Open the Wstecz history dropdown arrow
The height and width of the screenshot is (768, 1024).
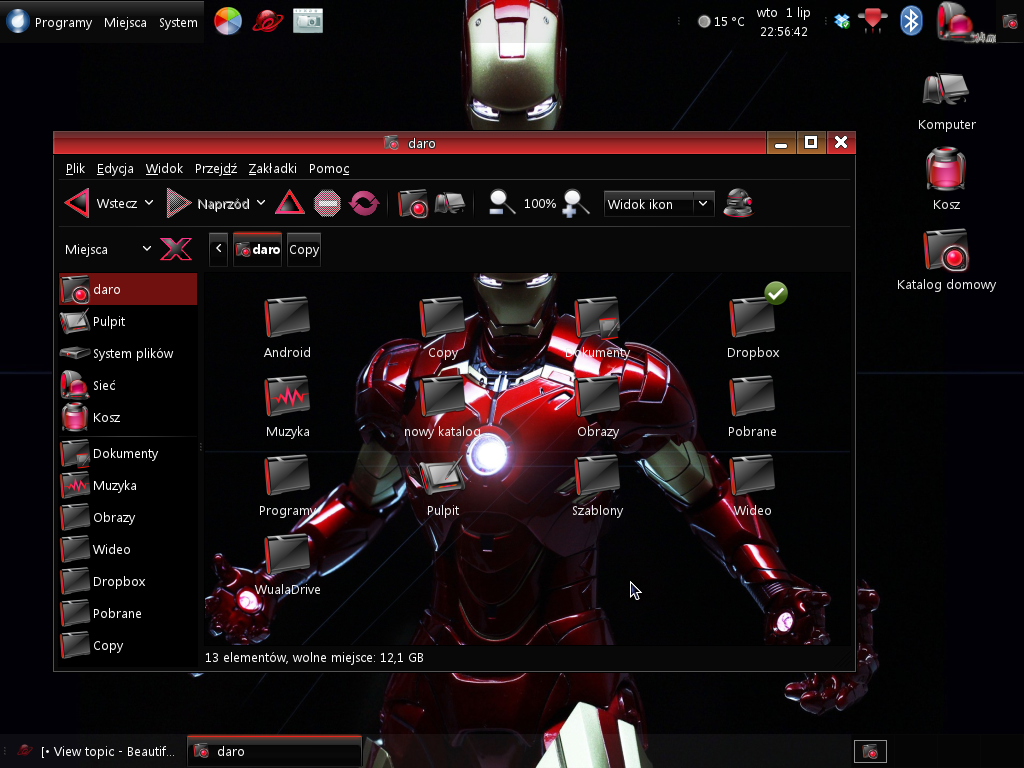tap(149, 203)
